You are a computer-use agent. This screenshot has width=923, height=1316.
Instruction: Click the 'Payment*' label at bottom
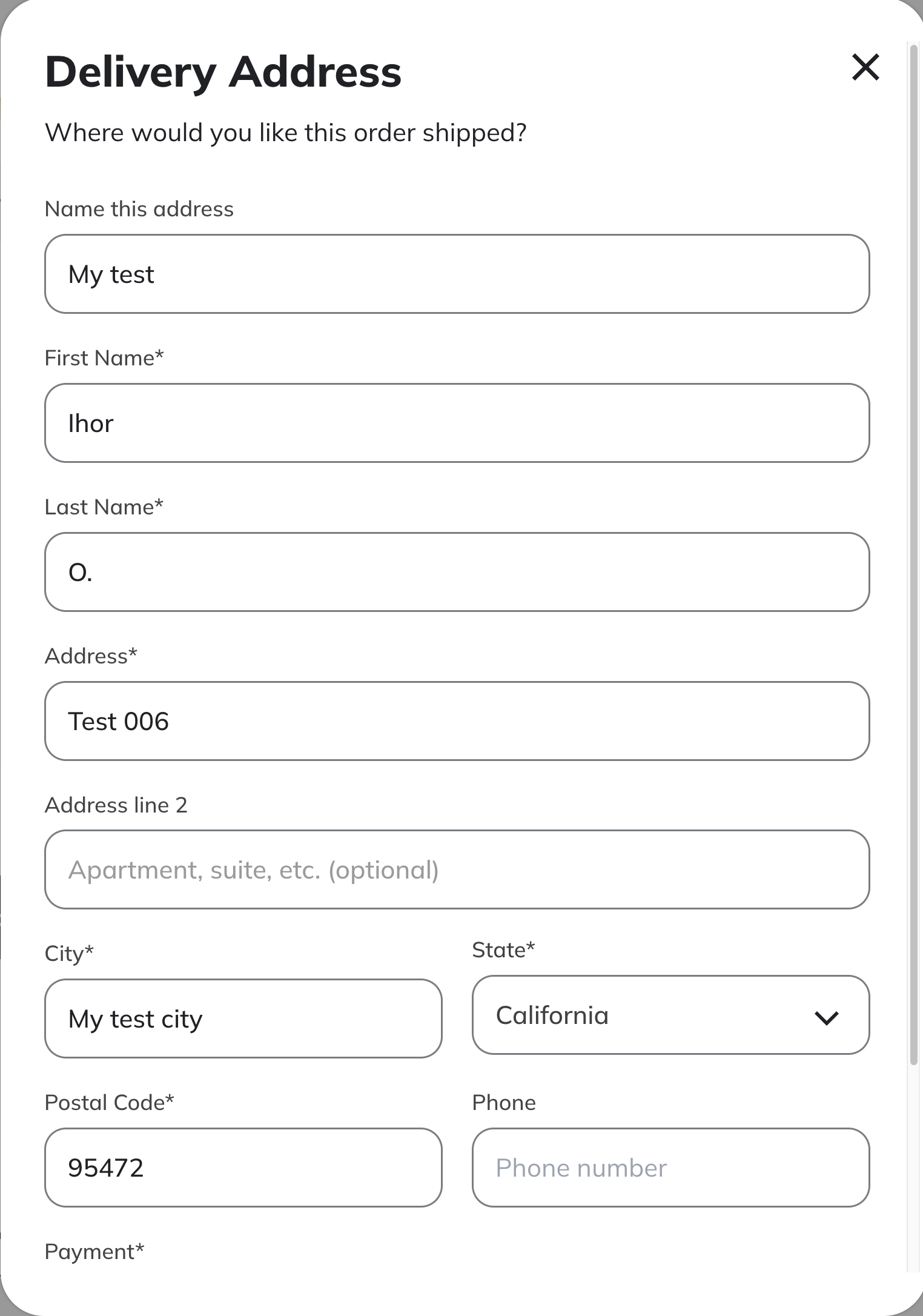click(x=94, y=1252)
